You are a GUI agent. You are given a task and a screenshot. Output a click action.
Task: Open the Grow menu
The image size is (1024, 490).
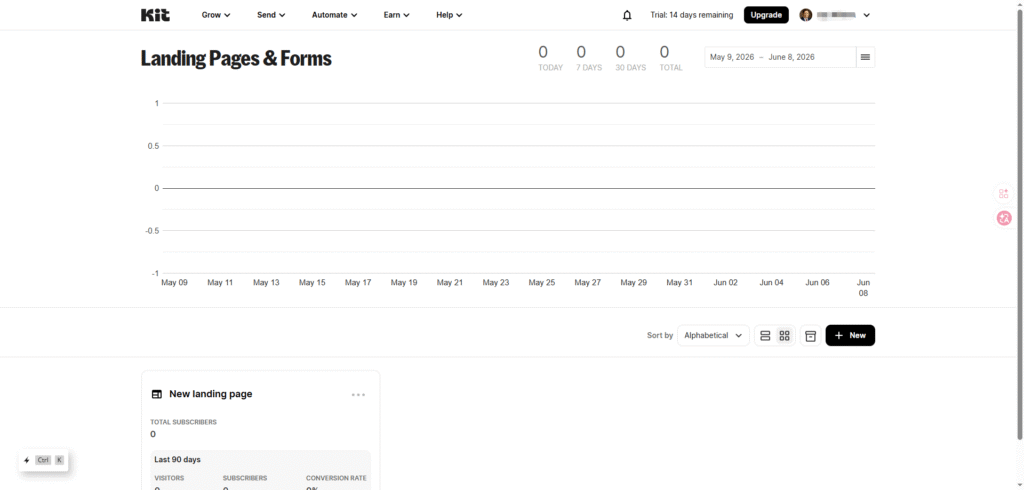click(x=216, y=15)
